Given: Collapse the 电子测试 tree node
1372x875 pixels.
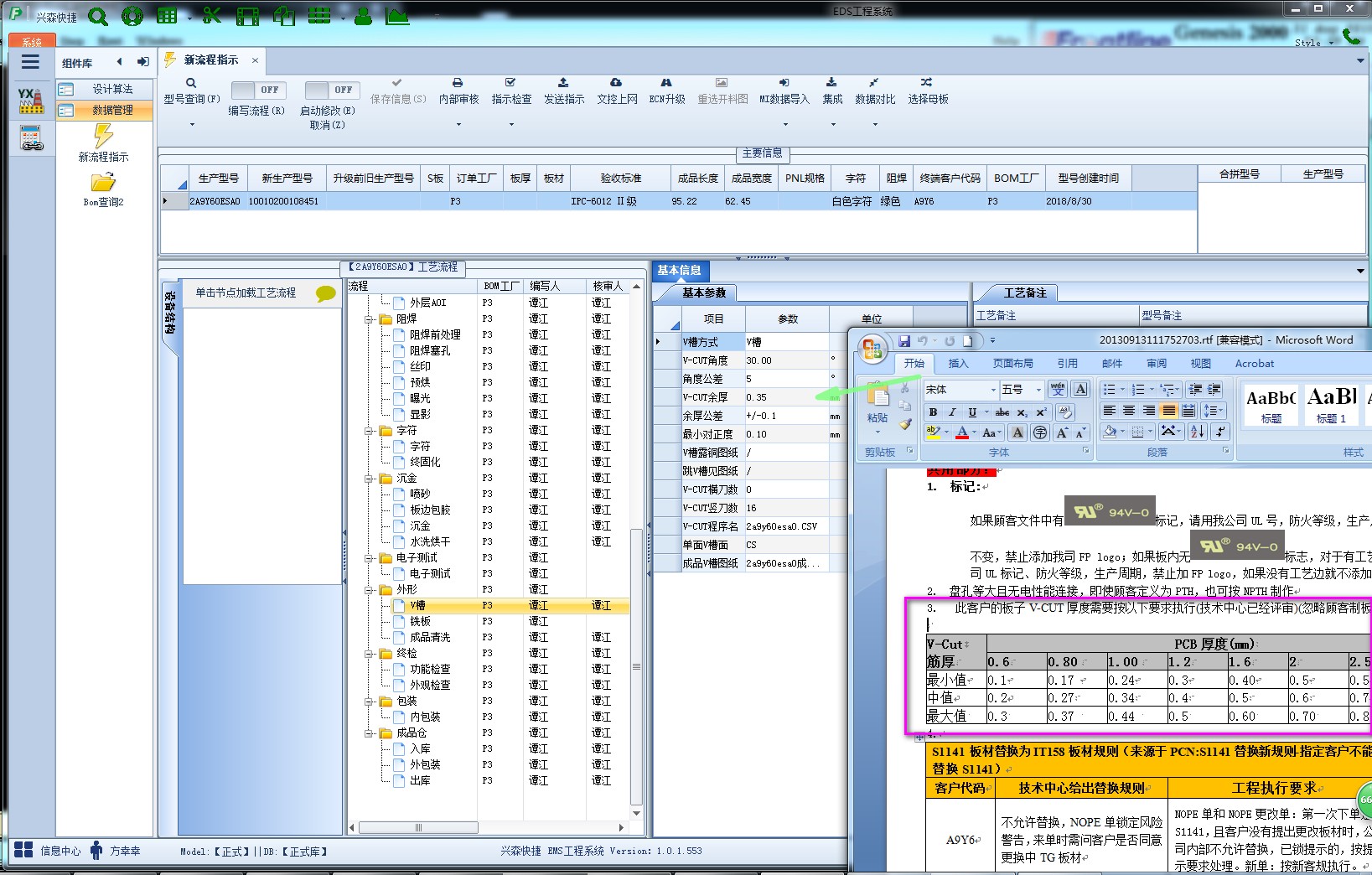Looking at the screenshot, I should [369, 558].
